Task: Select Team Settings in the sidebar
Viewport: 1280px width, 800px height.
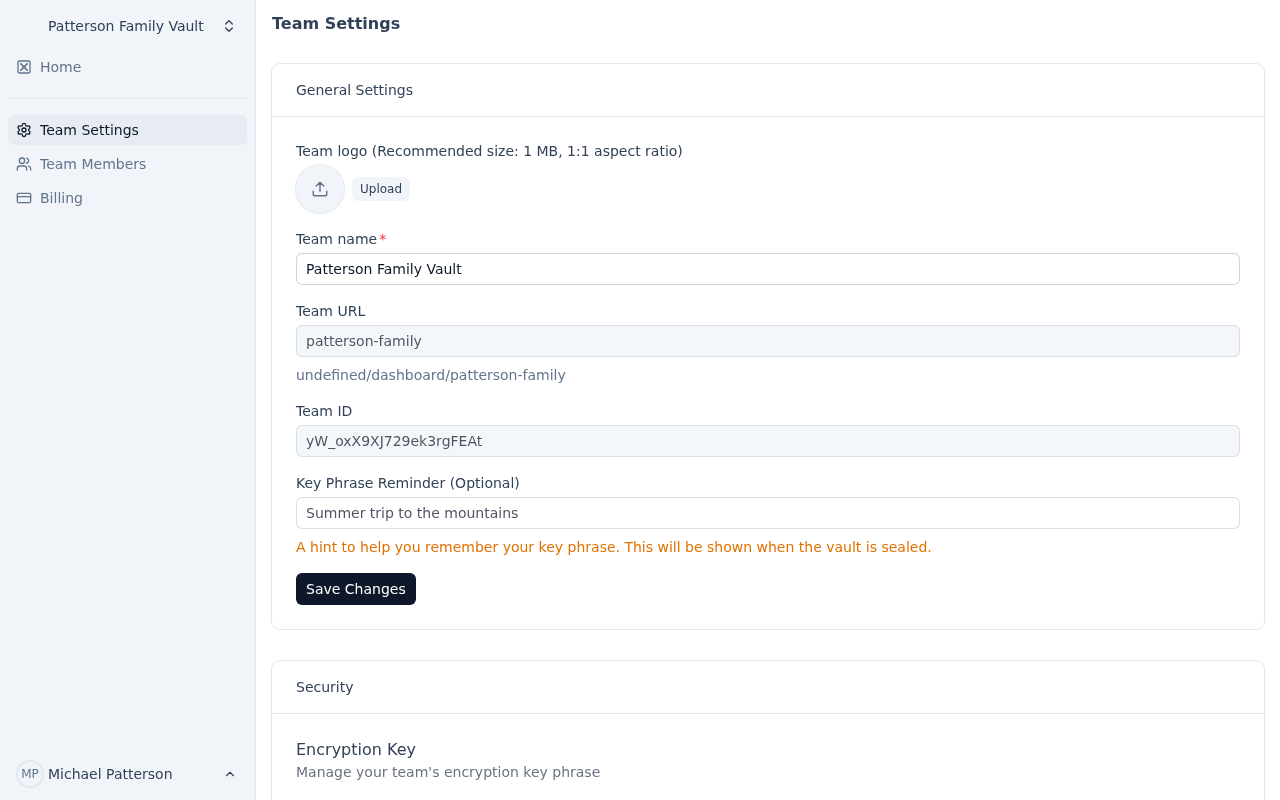Action: pos(90,130)
